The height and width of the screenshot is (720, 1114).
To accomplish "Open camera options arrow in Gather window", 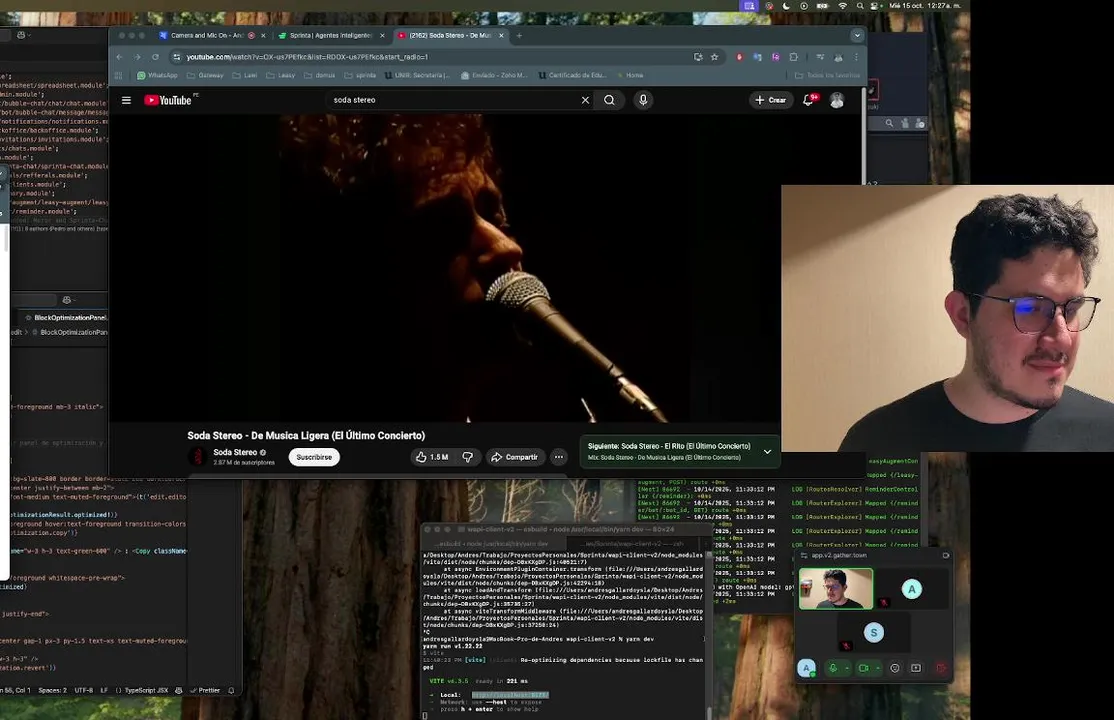I will coord(878,668).
